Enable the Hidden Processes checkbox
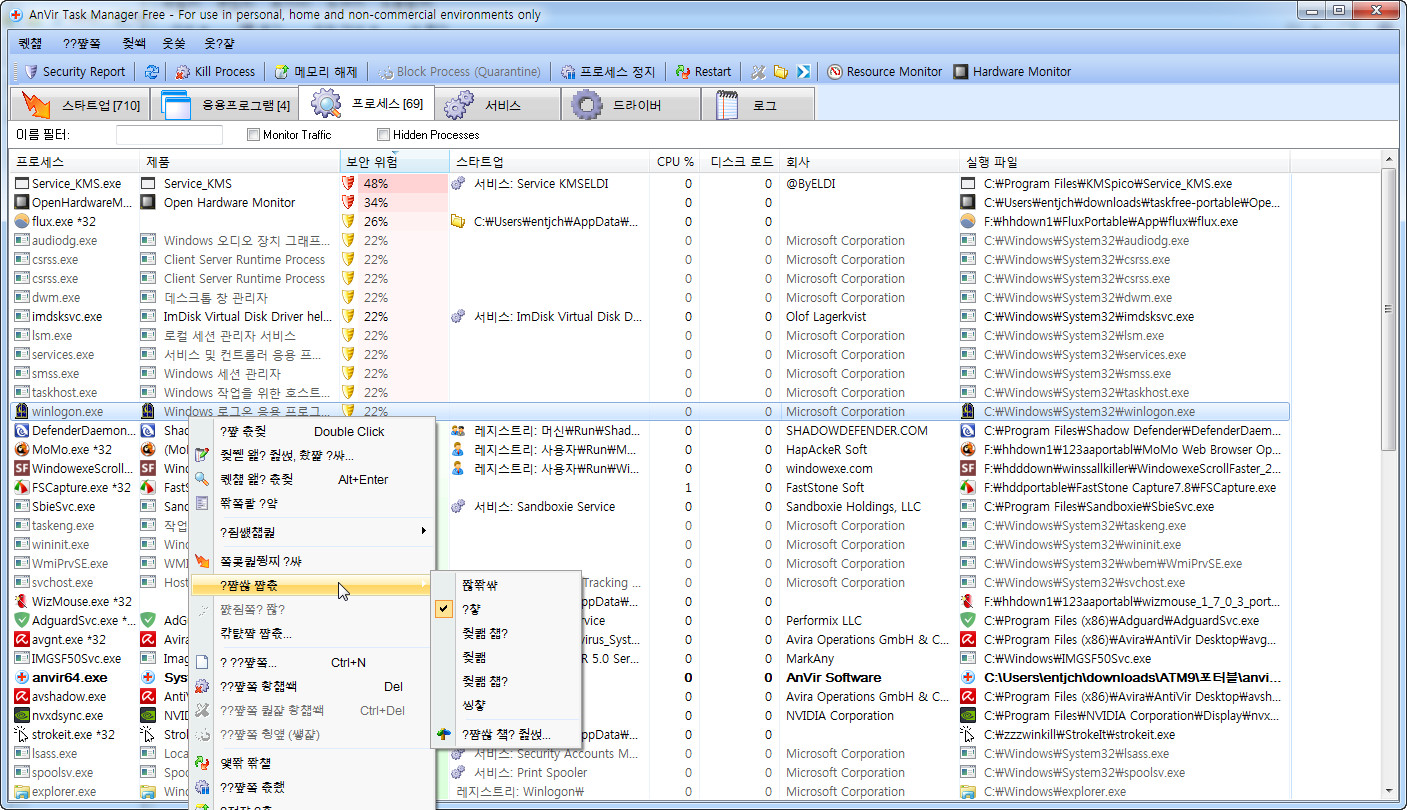This screenshot has height=810, width=1407. pos(383,135)
